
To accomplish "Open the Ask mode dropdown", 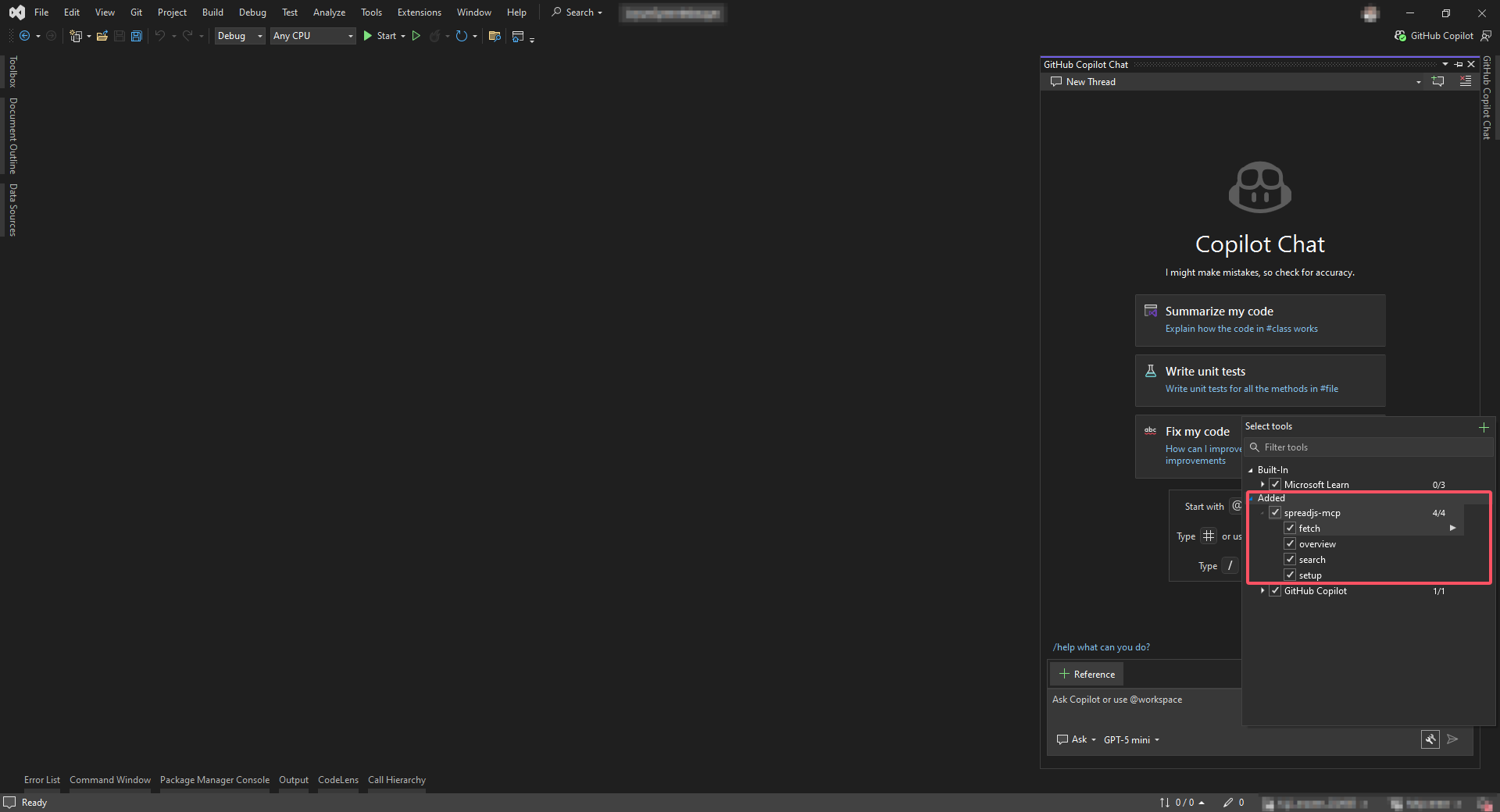I will pos(1077,739).
